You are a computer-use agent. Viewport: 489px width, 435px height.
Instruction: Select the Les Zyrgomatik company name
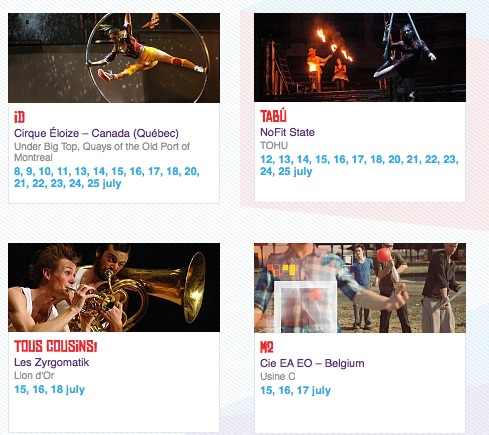click(52, 362)
